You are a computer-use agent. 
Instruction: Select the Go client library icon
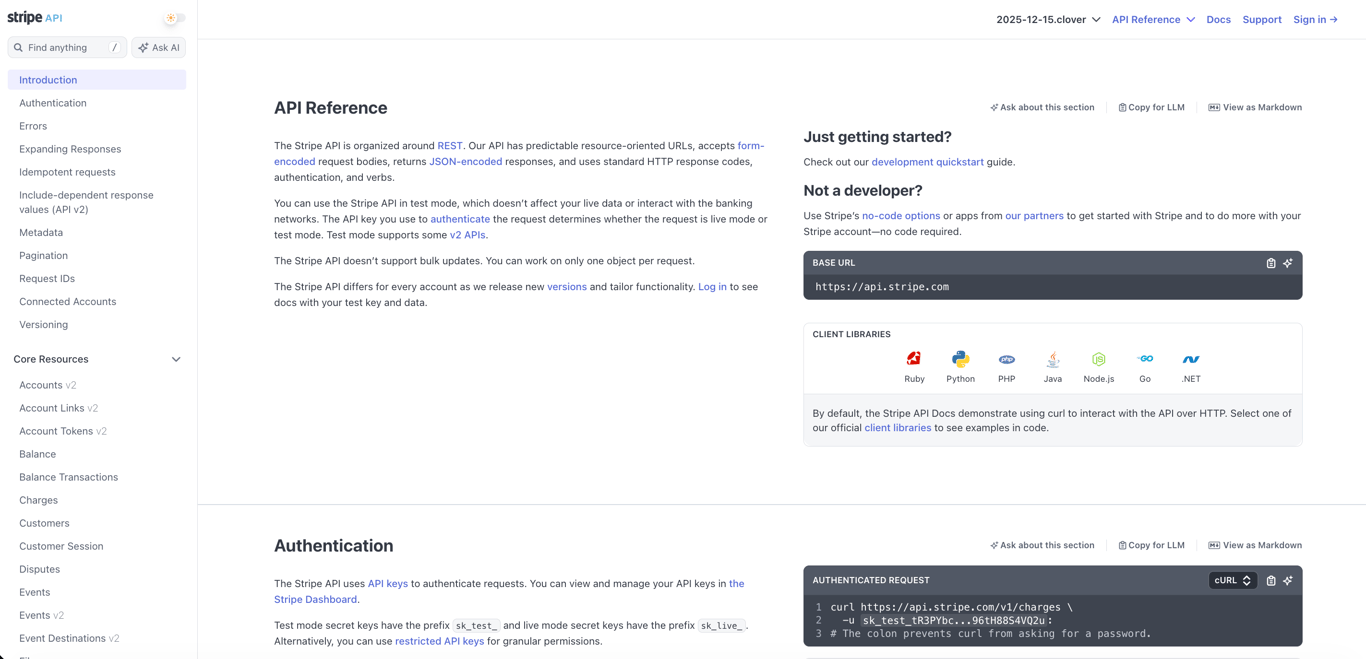(x=1145, y=360)
